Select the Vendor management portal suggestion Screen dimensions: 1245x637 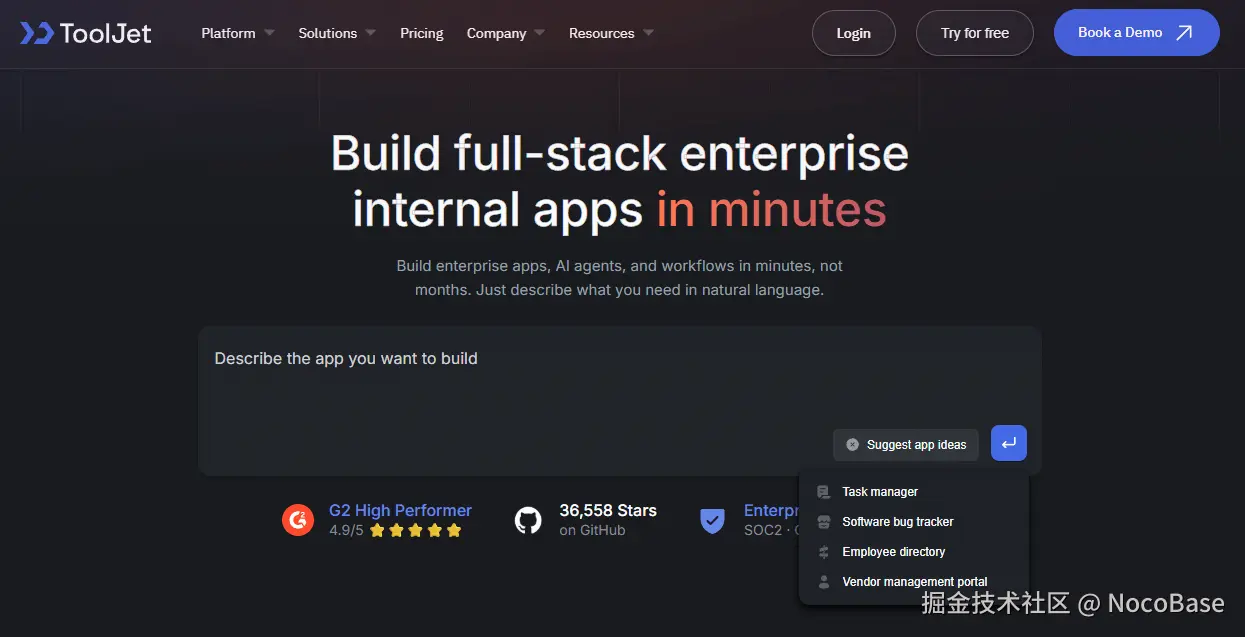[914, 582]
